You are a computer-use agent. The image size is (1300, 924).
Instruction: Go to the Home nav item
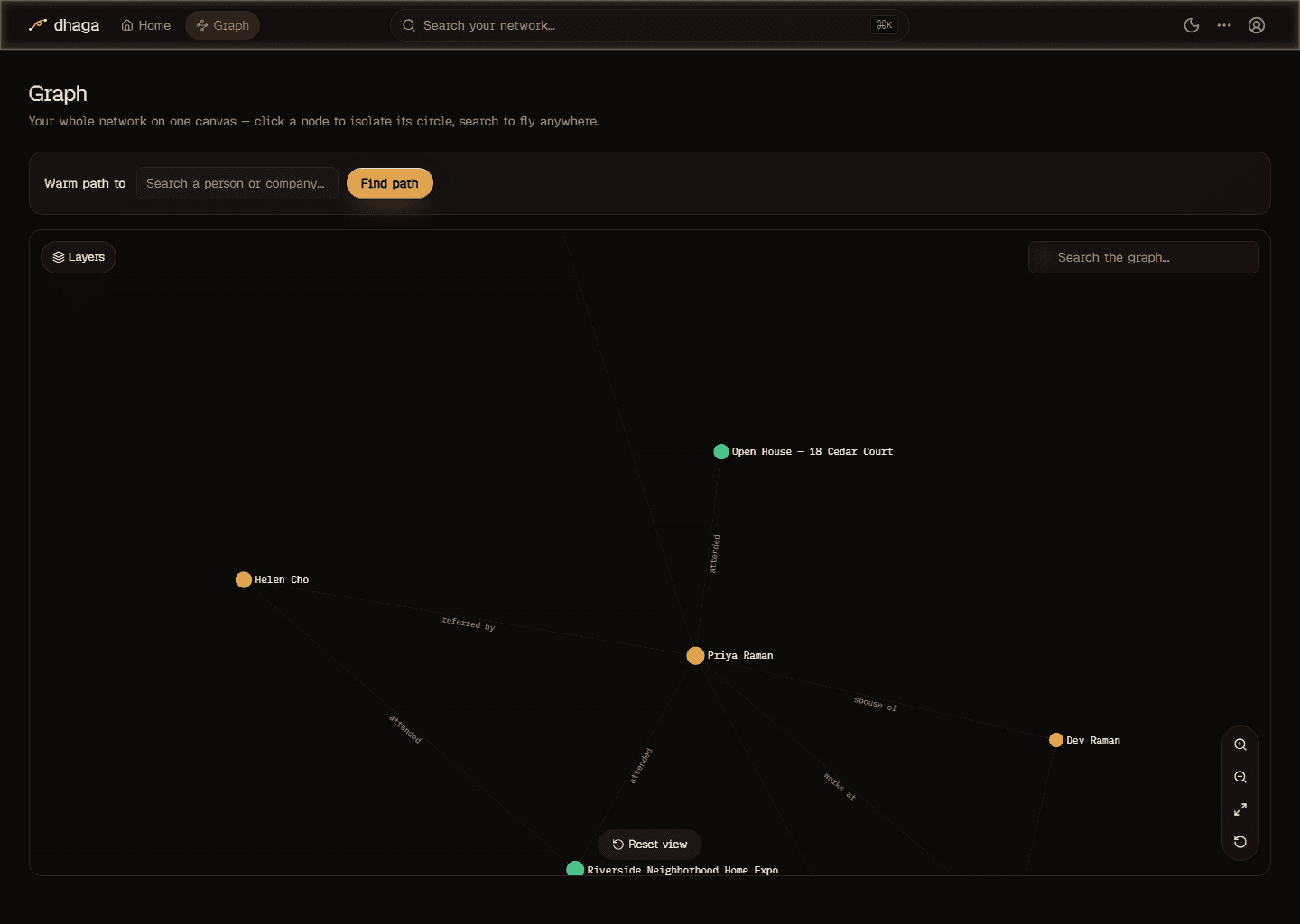(x=146, y=25)
